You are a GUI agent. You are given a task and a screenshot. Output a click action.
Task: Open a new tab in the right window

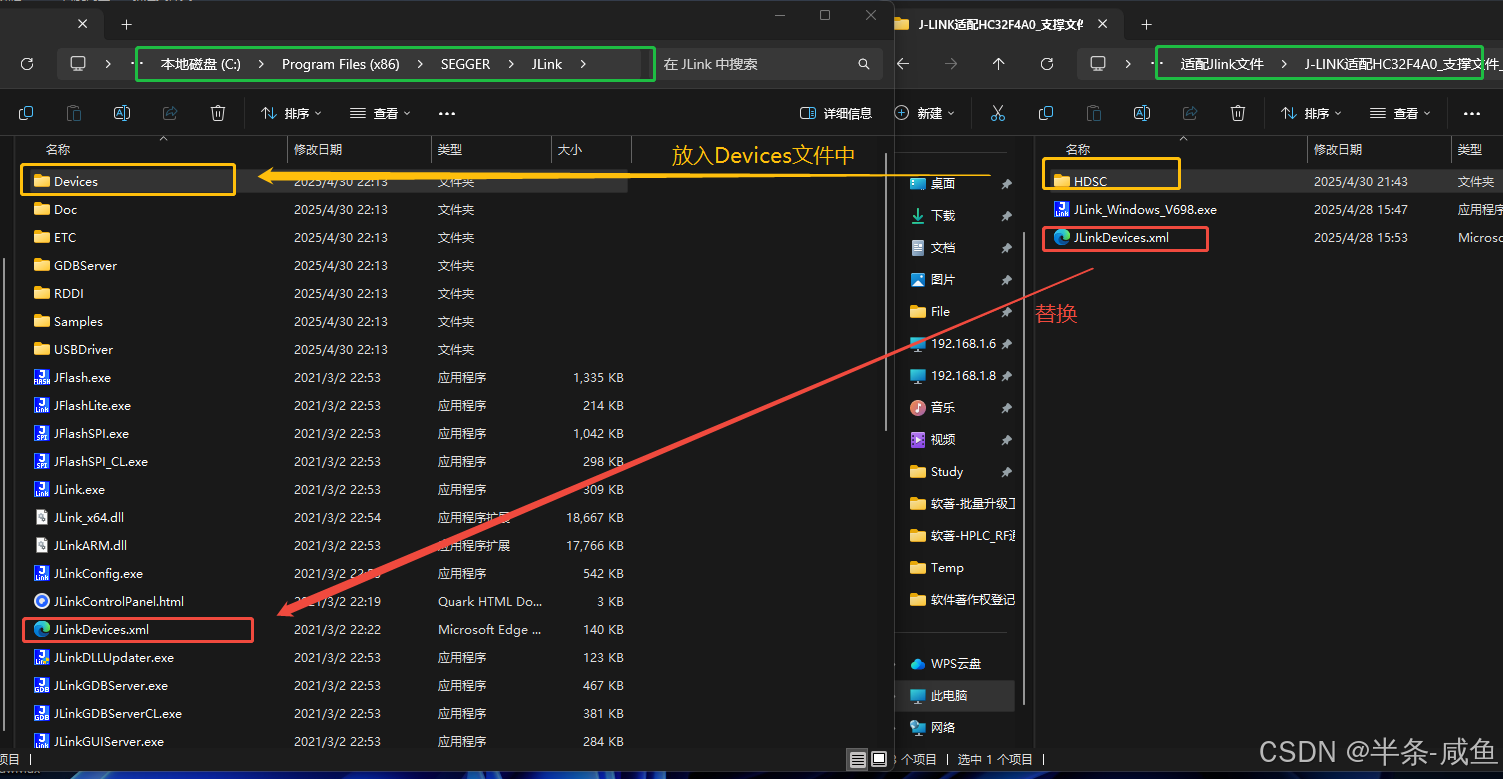click(1146, 24)
